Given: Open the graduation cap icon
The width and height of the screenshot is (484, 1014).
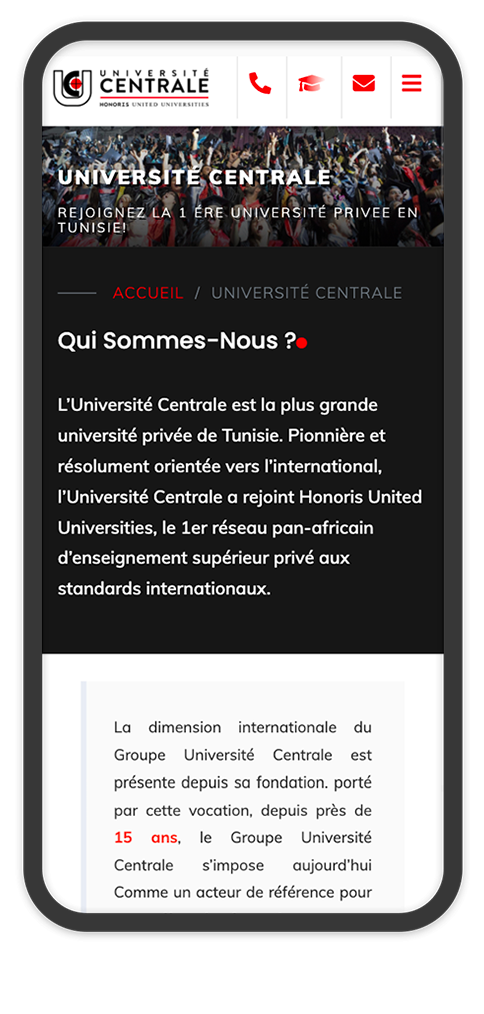Looking at the screenshot, I should [x=311, y=83].
